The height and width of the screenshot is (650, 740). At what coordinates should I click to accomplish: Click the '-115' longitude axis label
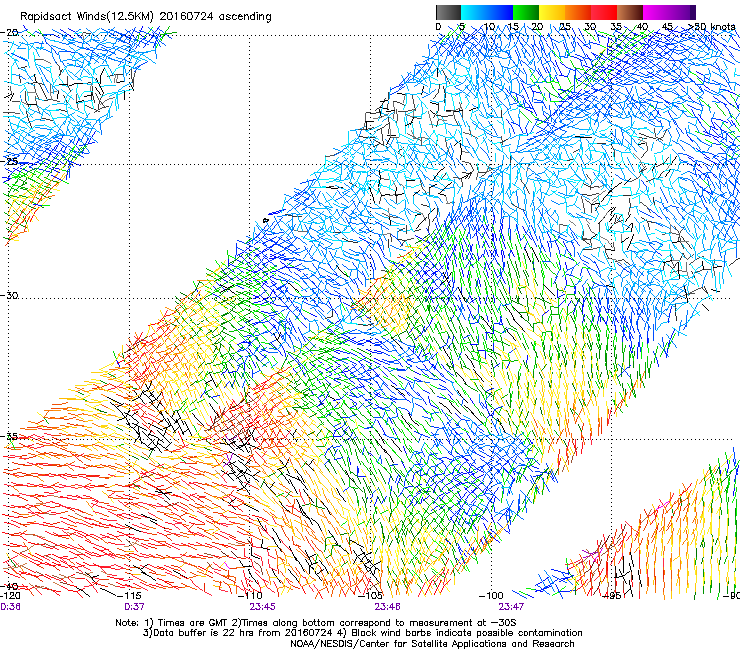129,596
